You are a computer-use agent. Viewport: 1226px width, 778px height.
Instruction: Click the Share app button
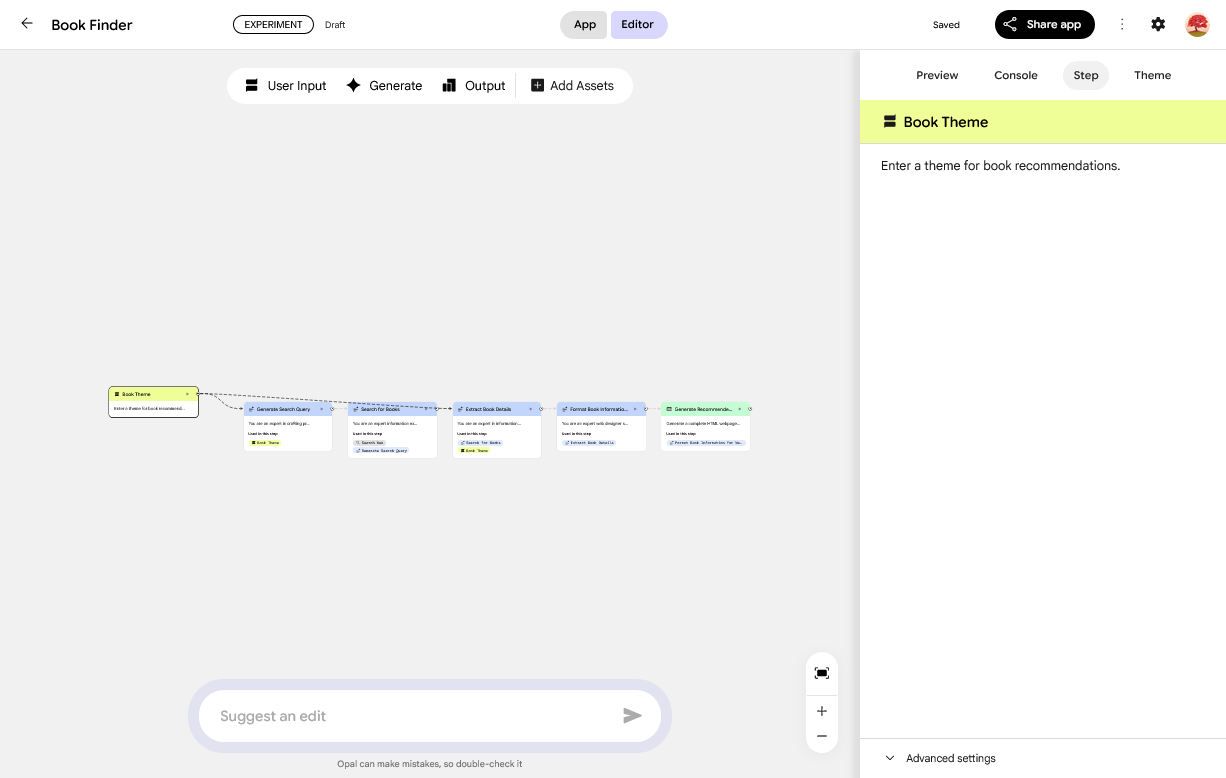(1044, 25)
